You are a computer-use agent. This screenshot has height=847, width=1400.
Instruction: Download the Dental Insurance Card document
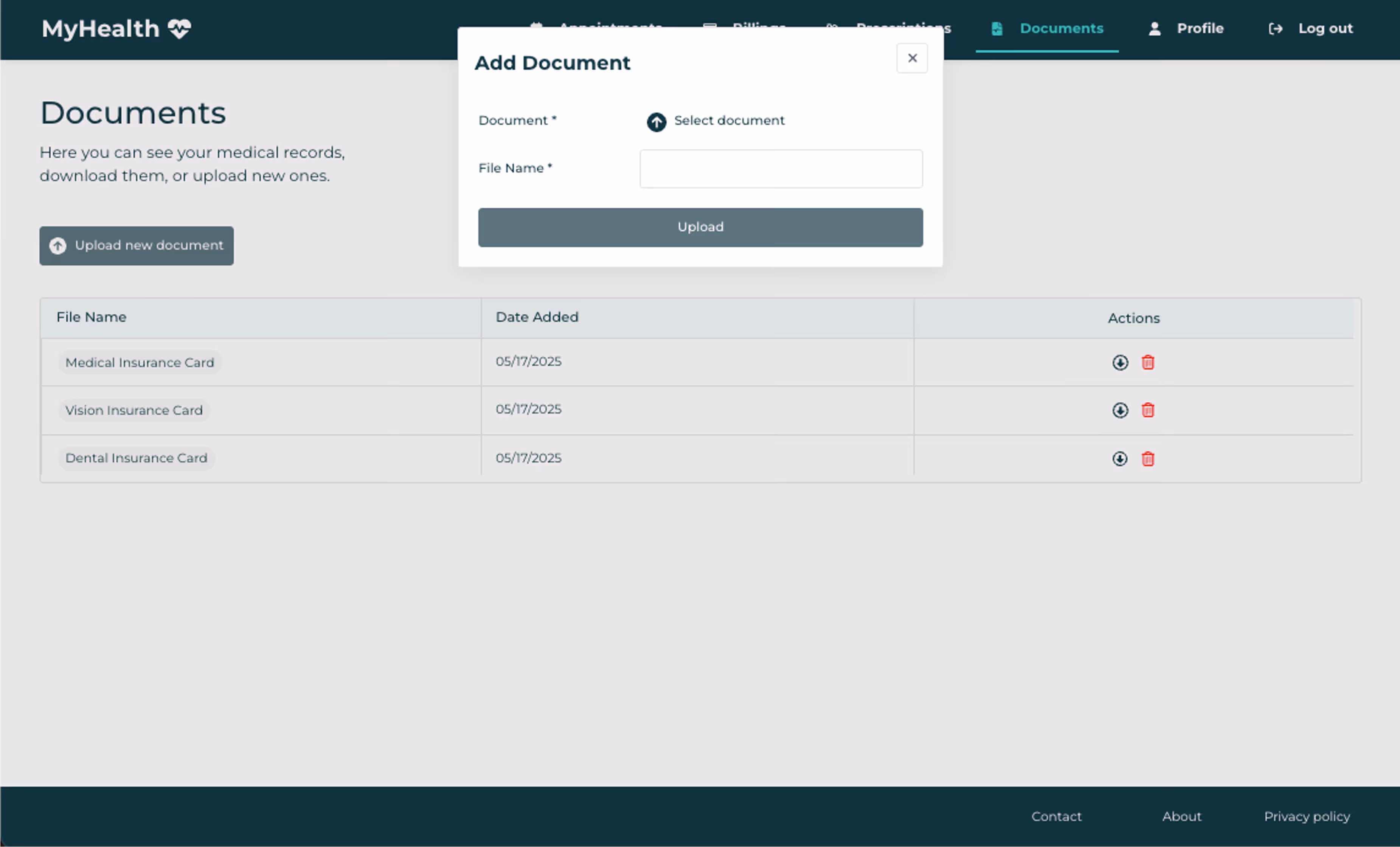1120,458
